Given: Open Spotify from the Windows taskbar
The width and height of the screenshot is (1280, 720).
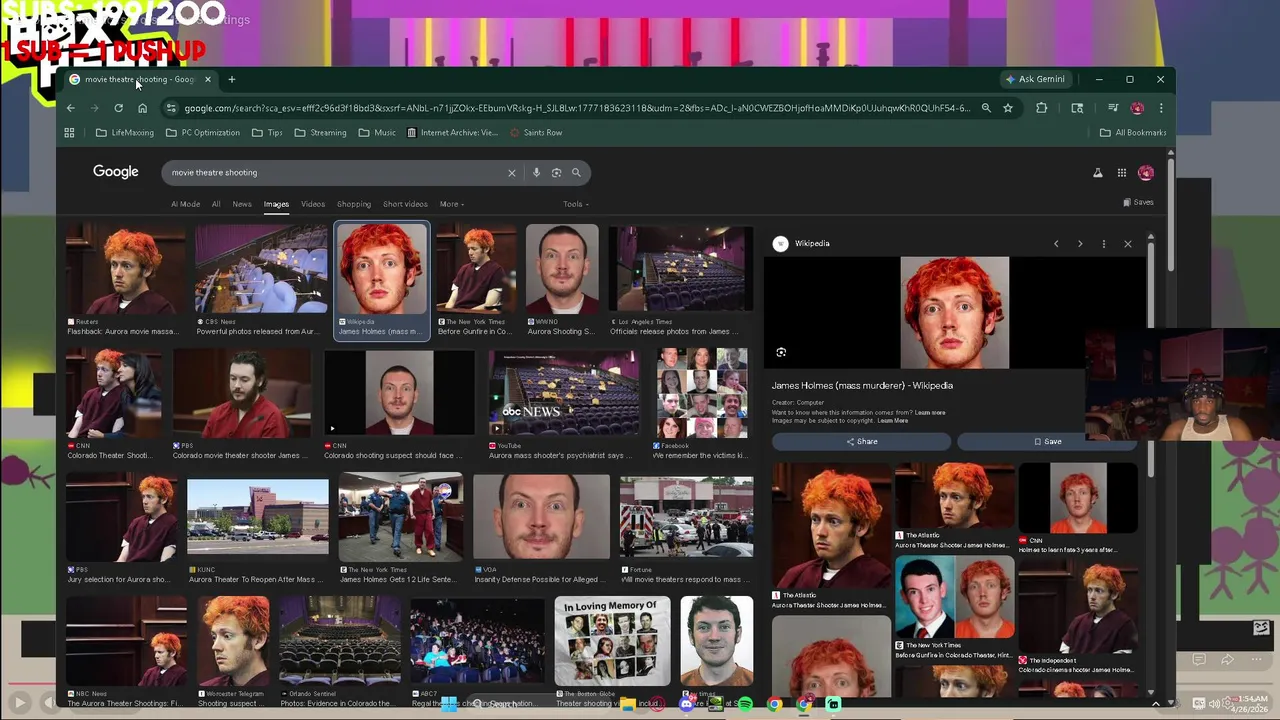Looking at the screenshot, I should point(744,704).
